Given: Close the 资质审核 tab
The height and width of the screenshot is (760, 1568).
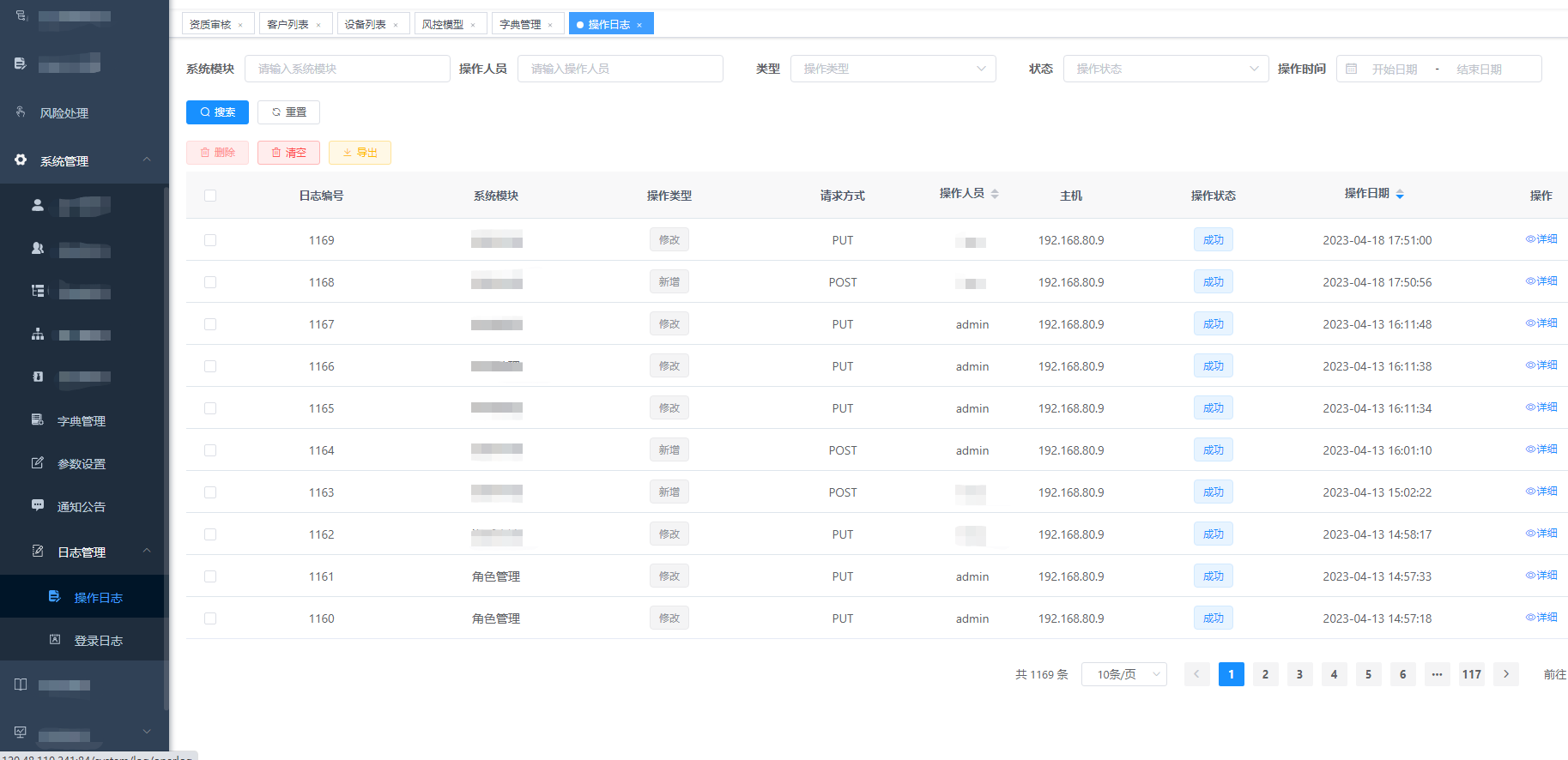Looking at the screenshot, I should tap(240, 25).
